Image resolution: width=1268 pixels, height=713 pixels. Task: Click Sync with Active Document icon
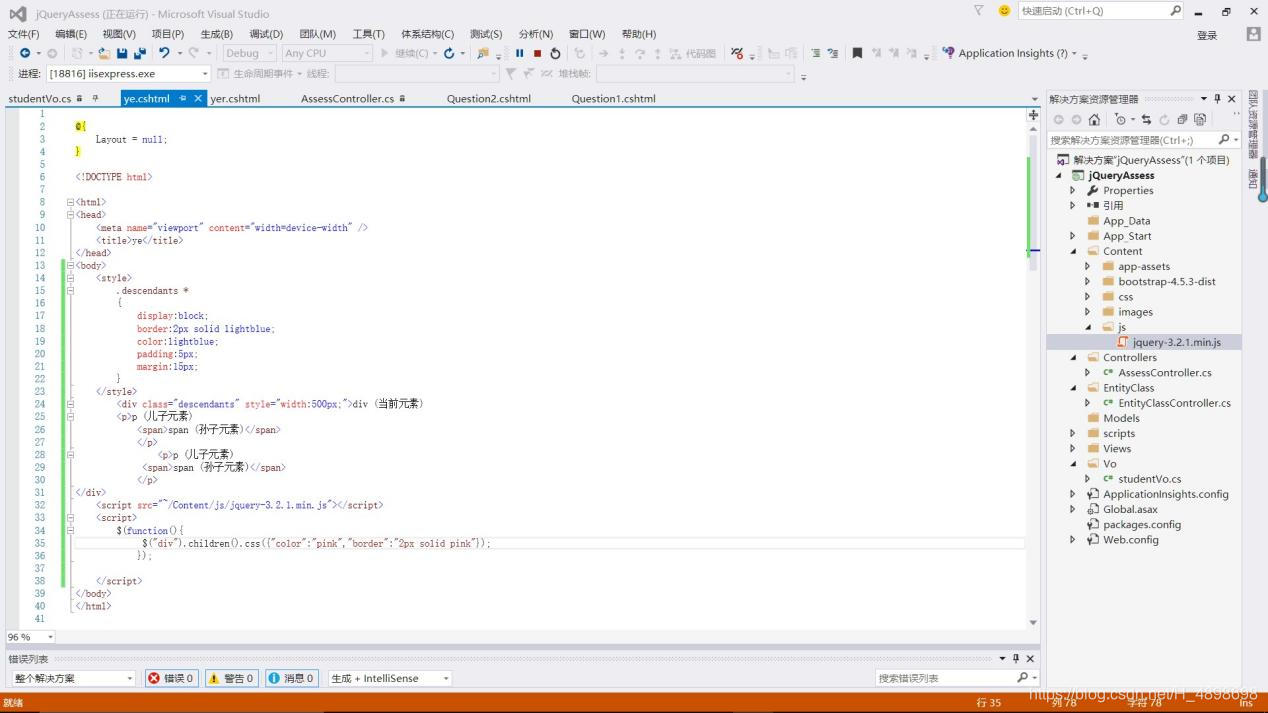click(x=1146, y=120)
